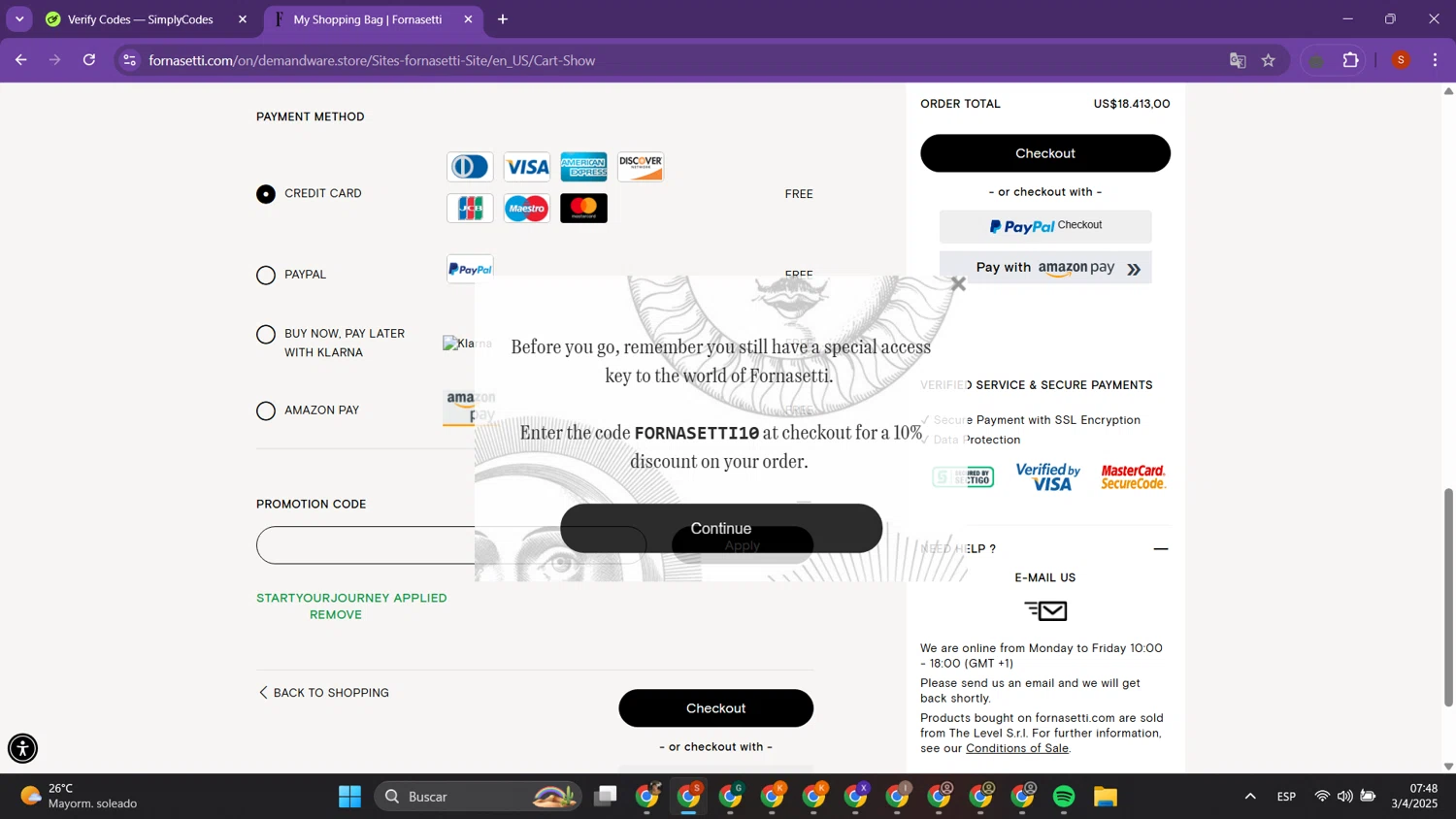This screenshot has height=819, width=1456.
Task: Choose Buy Now, Pay Later with Klarna
Action: pyautogui.click(x=266, y=335)
